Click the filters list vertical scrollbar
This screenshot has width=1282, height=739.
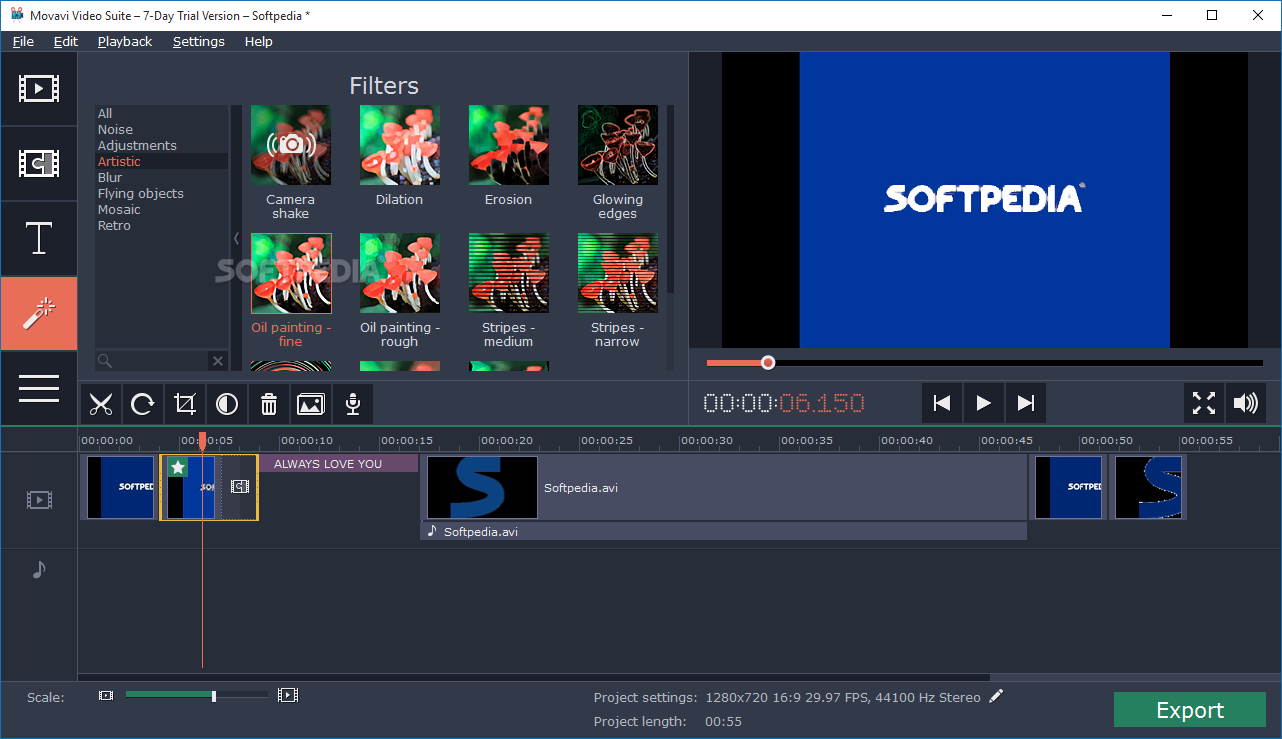point(670,198)
